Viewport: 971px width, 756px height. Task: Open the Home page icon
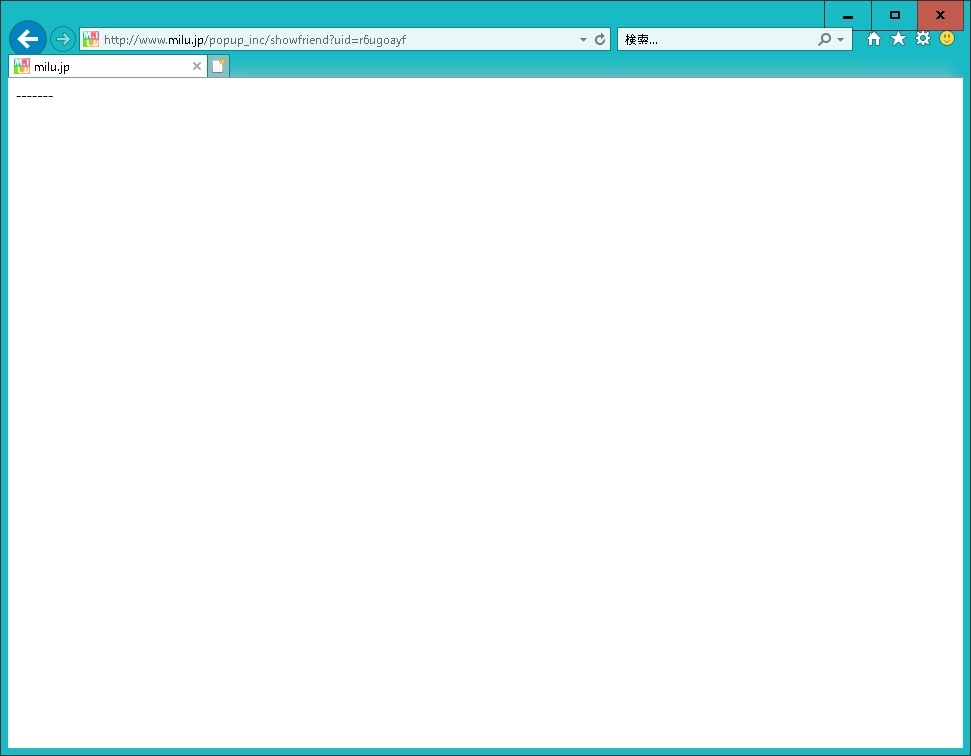[x=874, y=39]
